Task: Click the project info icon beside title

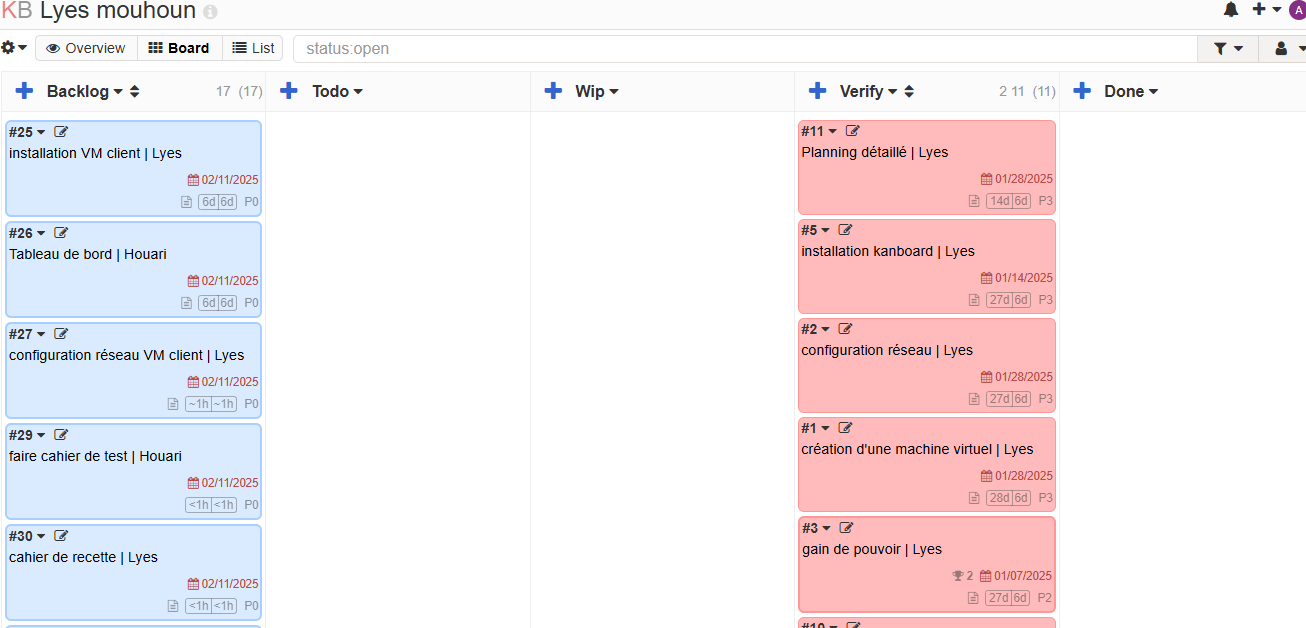Action: click(210, 13)
